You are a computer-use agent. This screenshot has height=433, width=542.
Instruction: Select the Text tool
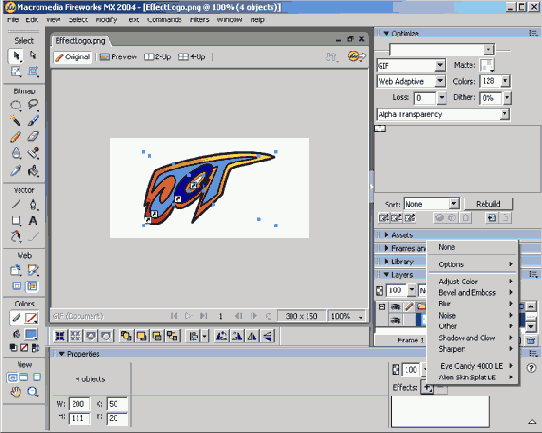(33, 220)
